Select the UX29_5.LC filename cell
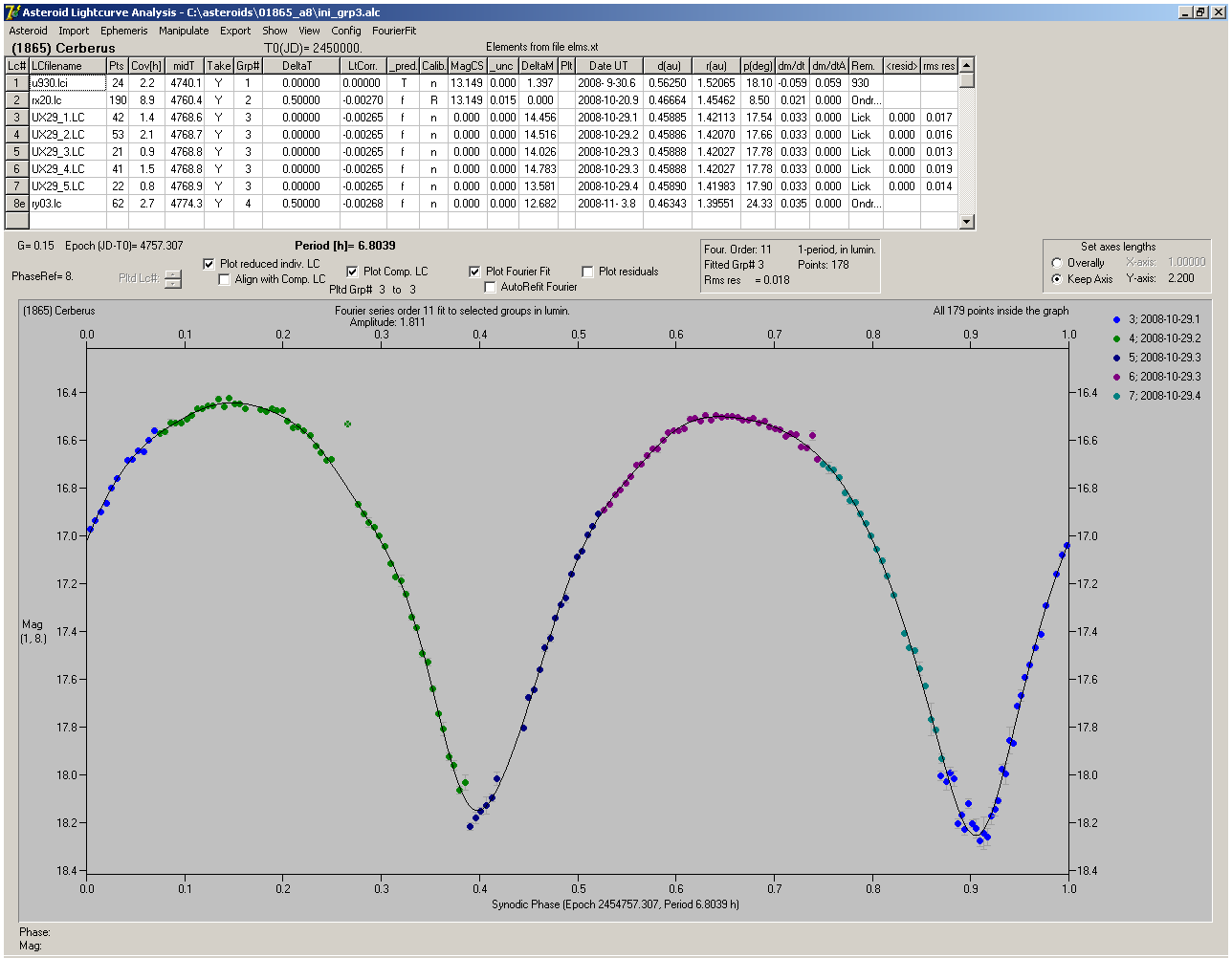Viewport: 1232px width, 958px height. tap(67, 186)
